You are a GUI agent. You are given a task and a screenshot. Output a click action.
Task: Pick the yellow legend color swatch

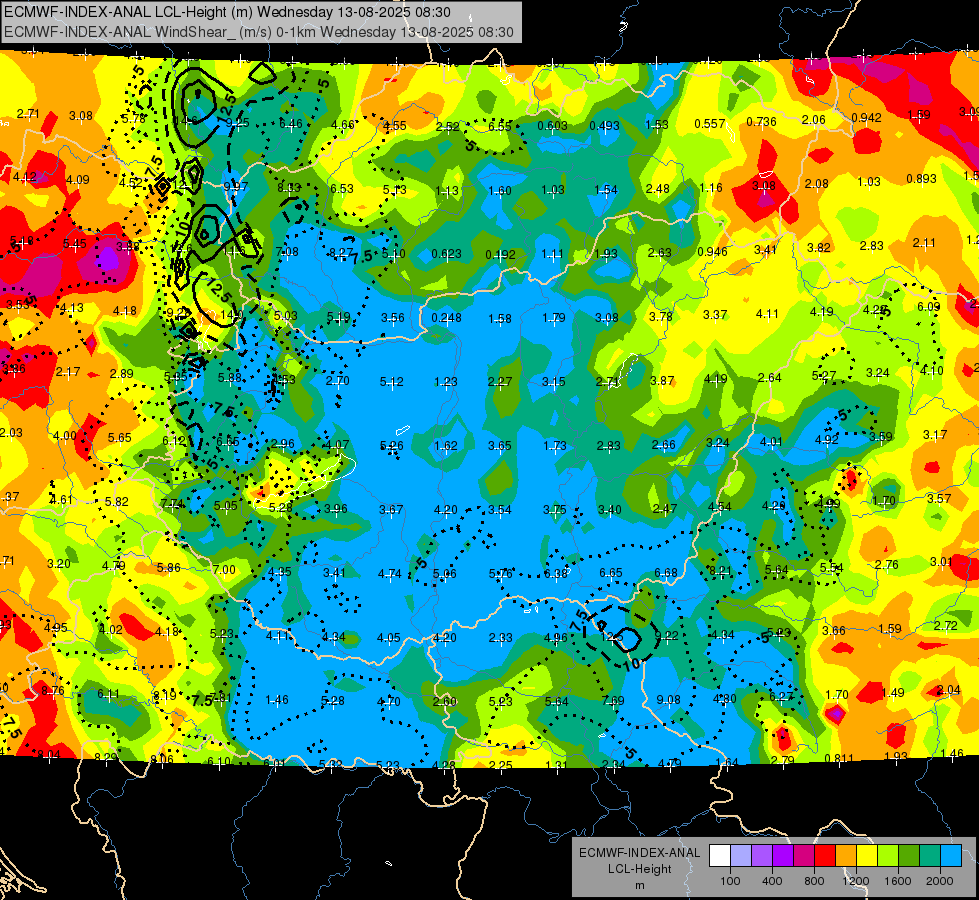(867, 856)
